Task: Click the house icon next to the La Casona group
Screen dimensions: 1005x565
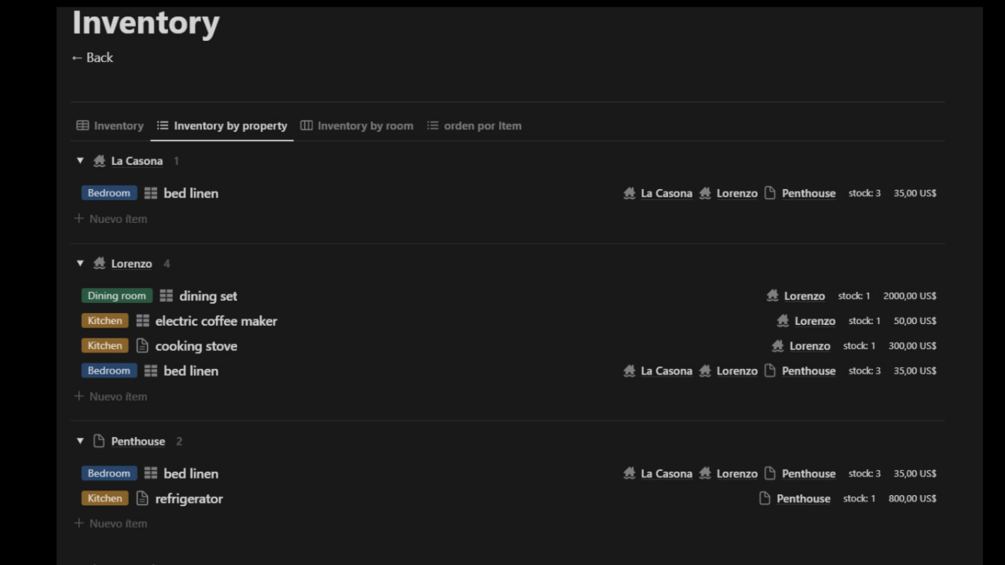Action: click(99, 161)
